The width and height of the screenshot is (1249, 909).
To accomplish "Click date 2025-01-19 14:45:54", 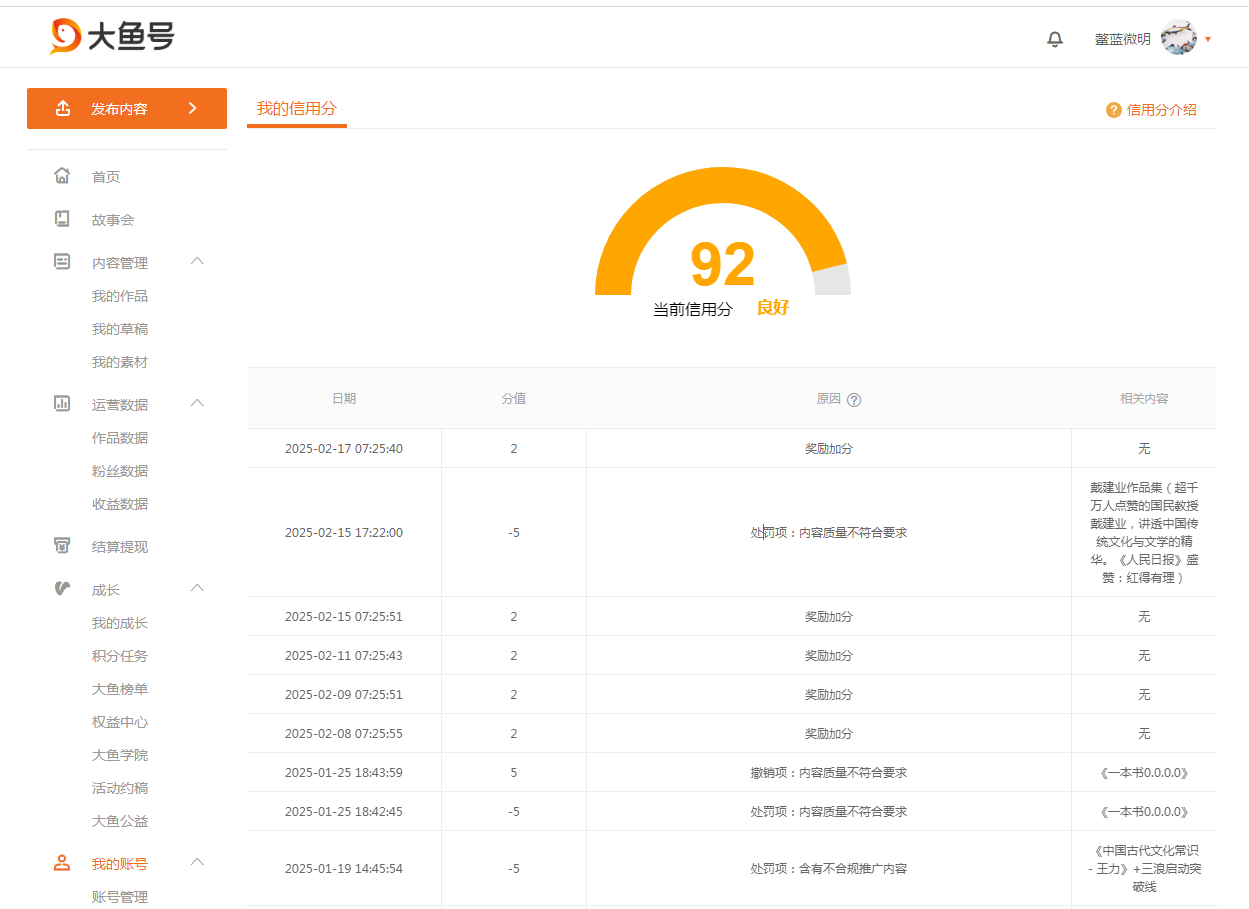I will coord(344,869).
